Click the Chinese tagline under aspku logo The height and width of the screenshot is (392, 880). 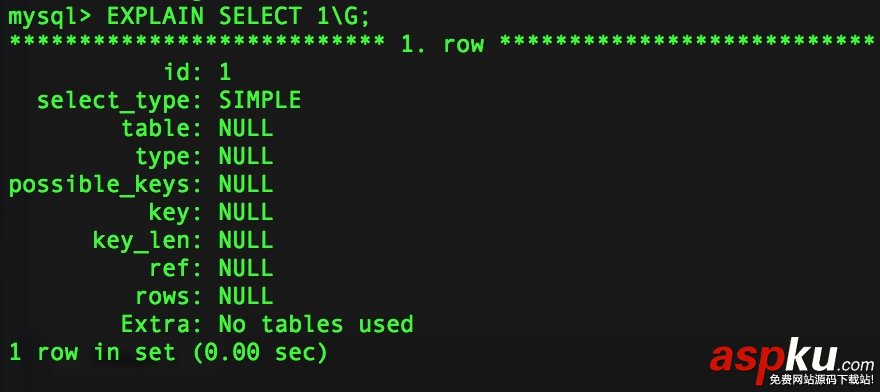click(x=822, y=380)
